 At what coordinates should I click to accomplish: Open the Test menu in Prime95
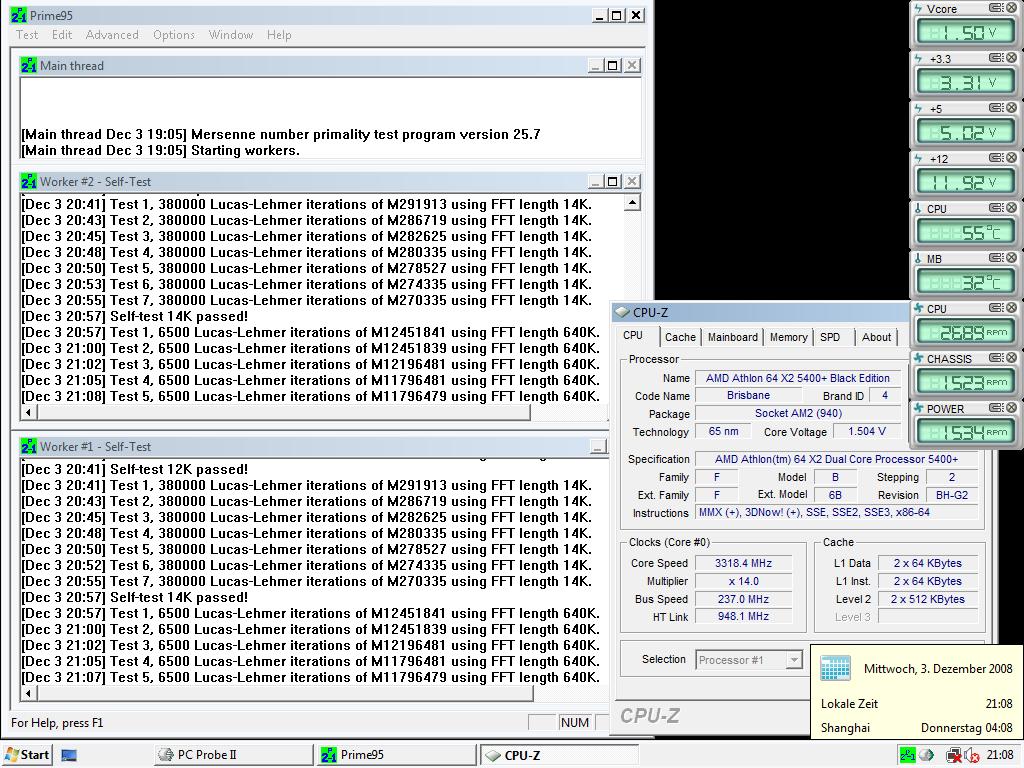point(27,35)
